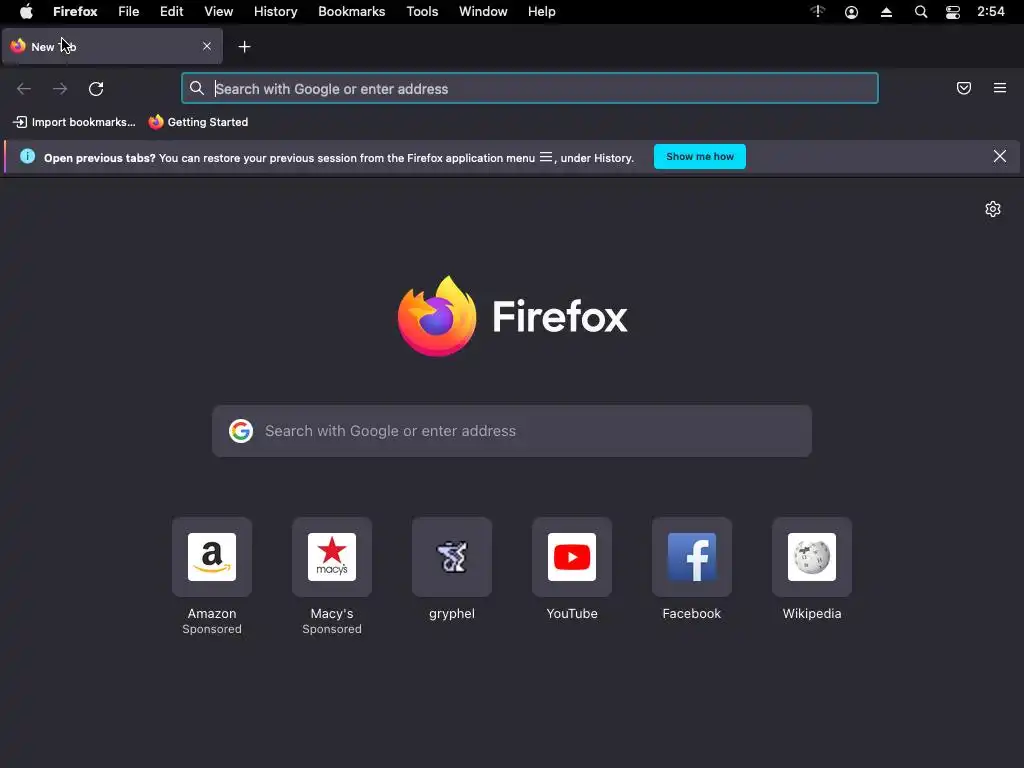Click the Back navigation arrow
Screen dimensions: 1024x768
tap(24, 89)
